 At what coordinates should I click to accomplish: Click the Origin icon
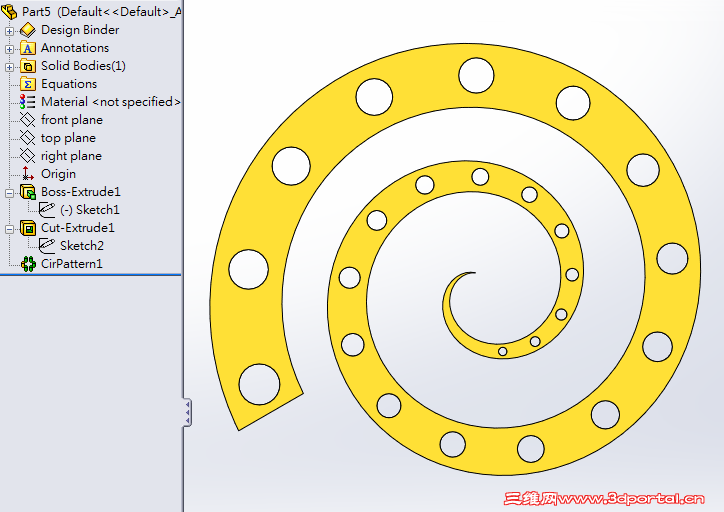pyautogui.click(x=28, y=174)
